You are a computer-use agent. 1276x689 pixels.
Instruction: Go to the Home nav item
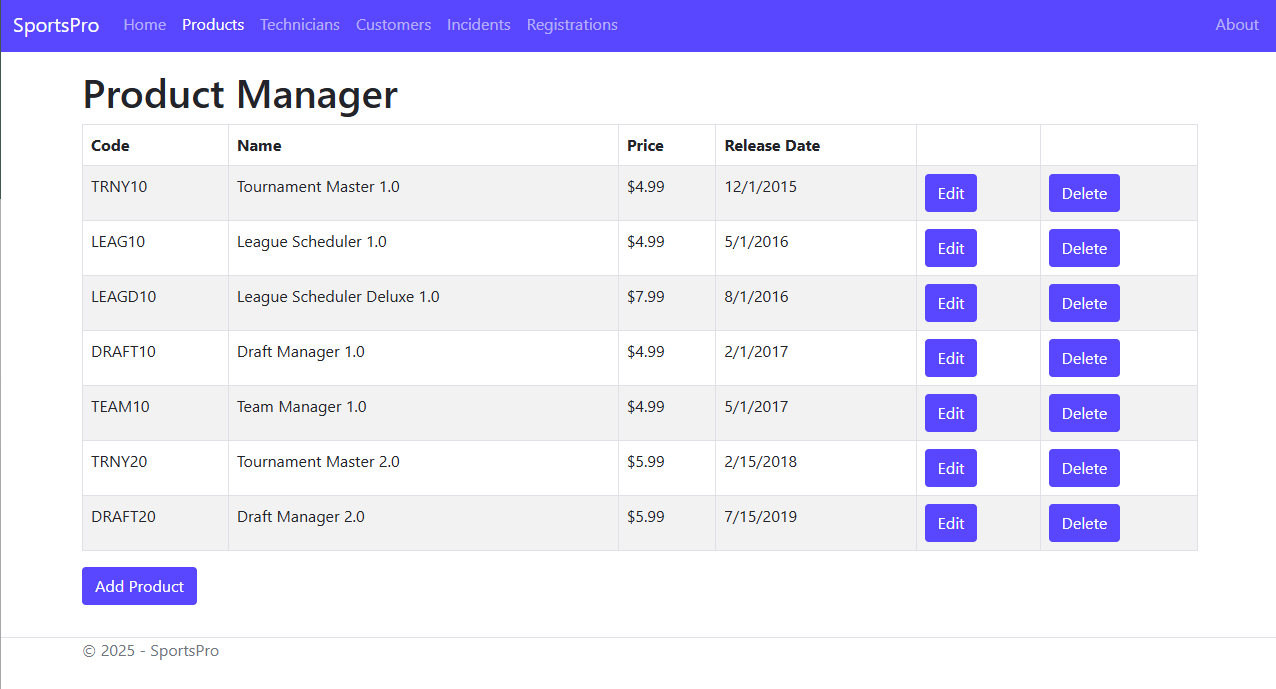pyautogui.click(x=144, y=25)
